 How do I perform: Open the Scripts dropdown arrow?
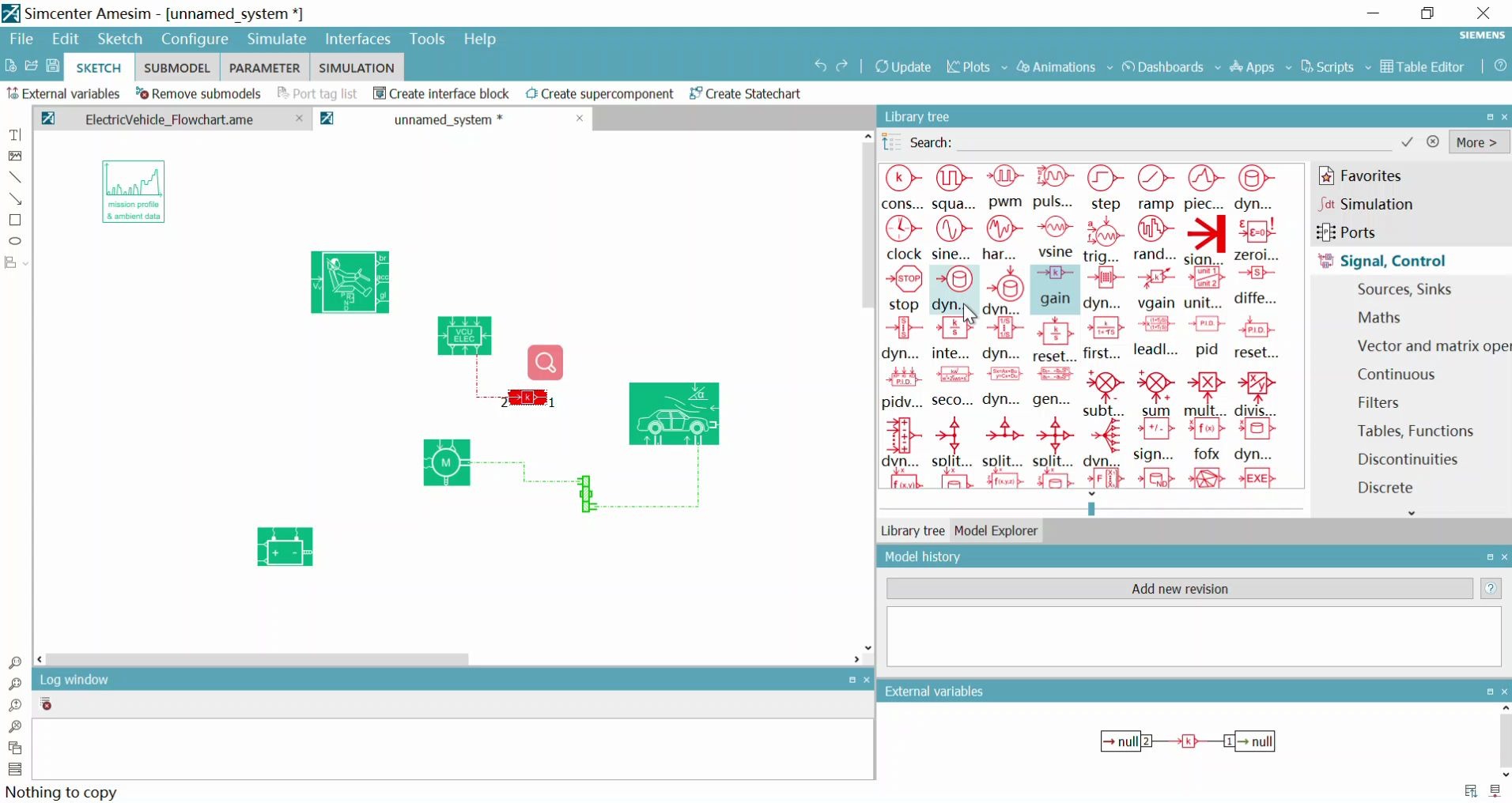pyautogui.click(x=1367, y=68)
